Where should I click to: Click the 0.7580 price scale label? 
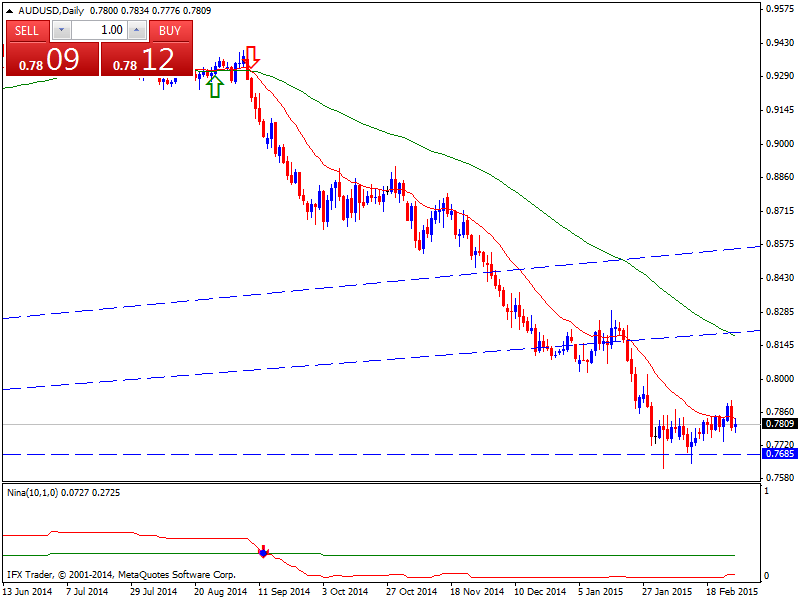[780, 478]
